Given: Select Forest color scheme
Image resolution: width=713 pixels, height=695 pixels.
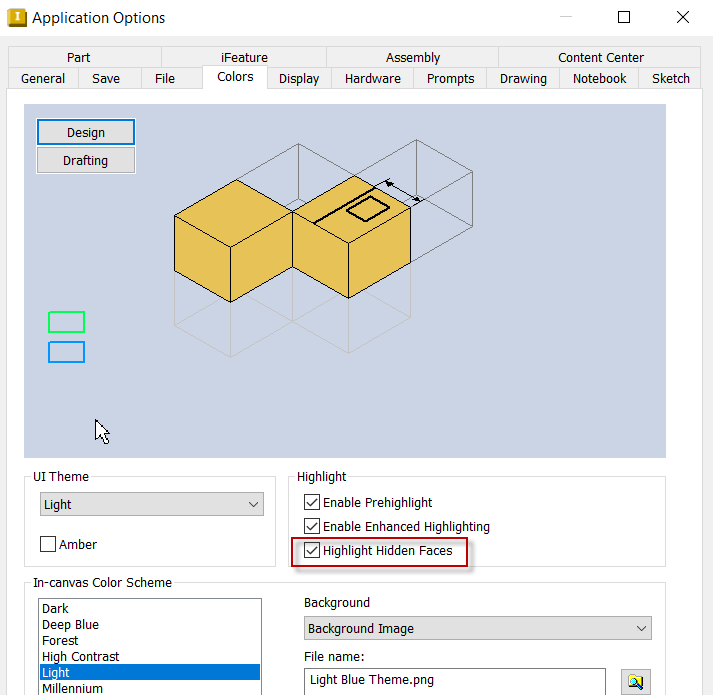Looking at the screenshot, I should (150, 640).
